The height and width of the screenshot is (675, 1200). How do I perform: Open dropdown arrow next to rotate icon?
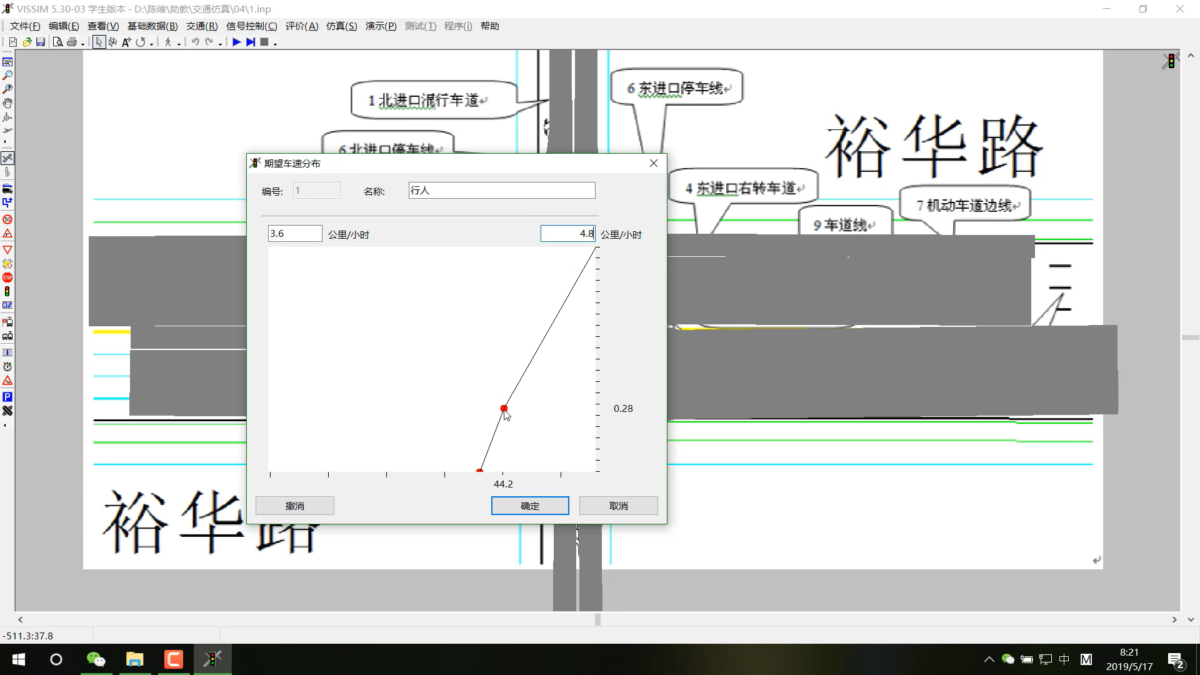pyautogui.click(x=151, y=43)
